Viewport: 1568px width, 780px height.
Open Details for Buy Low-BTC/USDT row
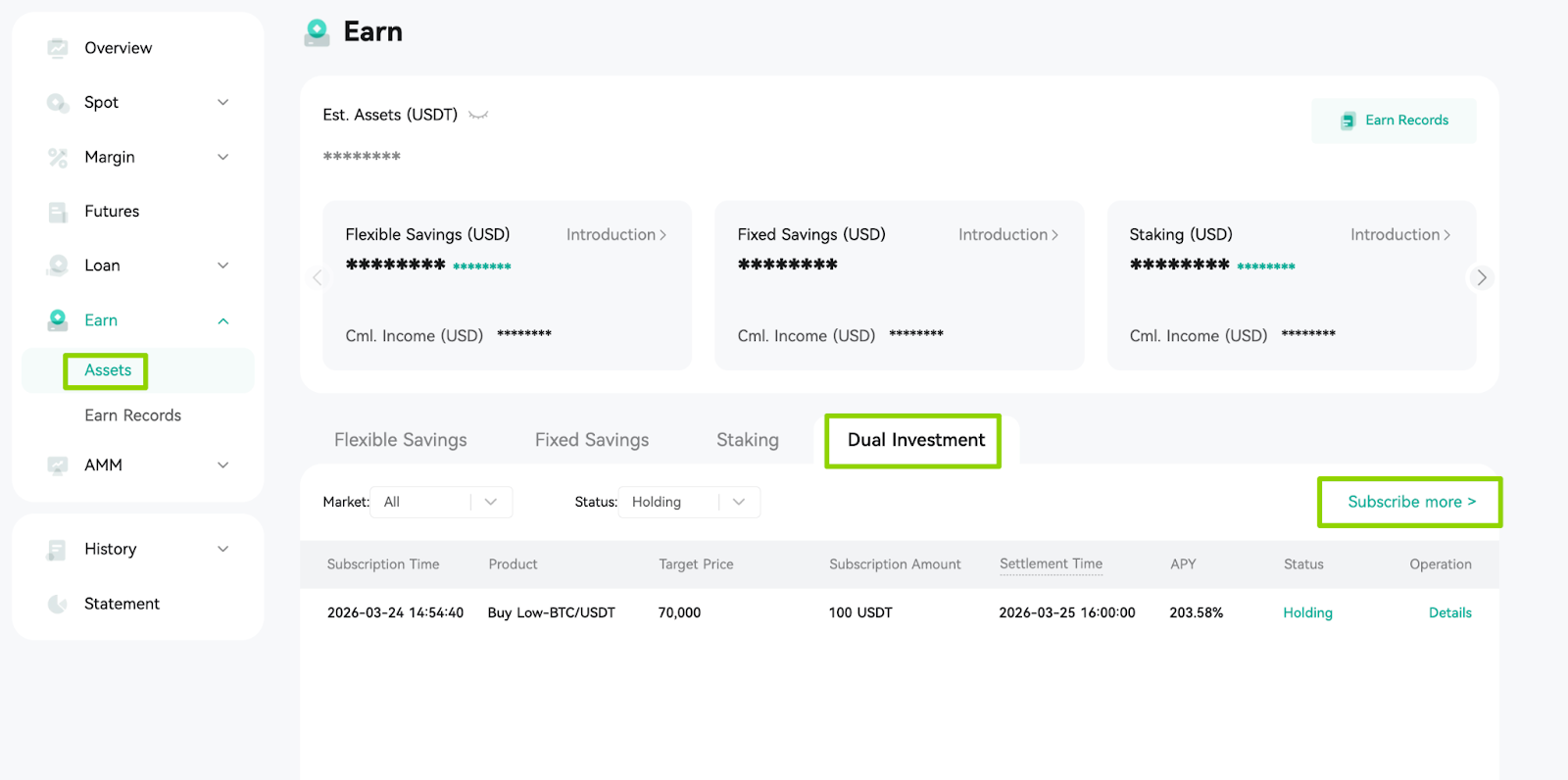pos(1450,613)
